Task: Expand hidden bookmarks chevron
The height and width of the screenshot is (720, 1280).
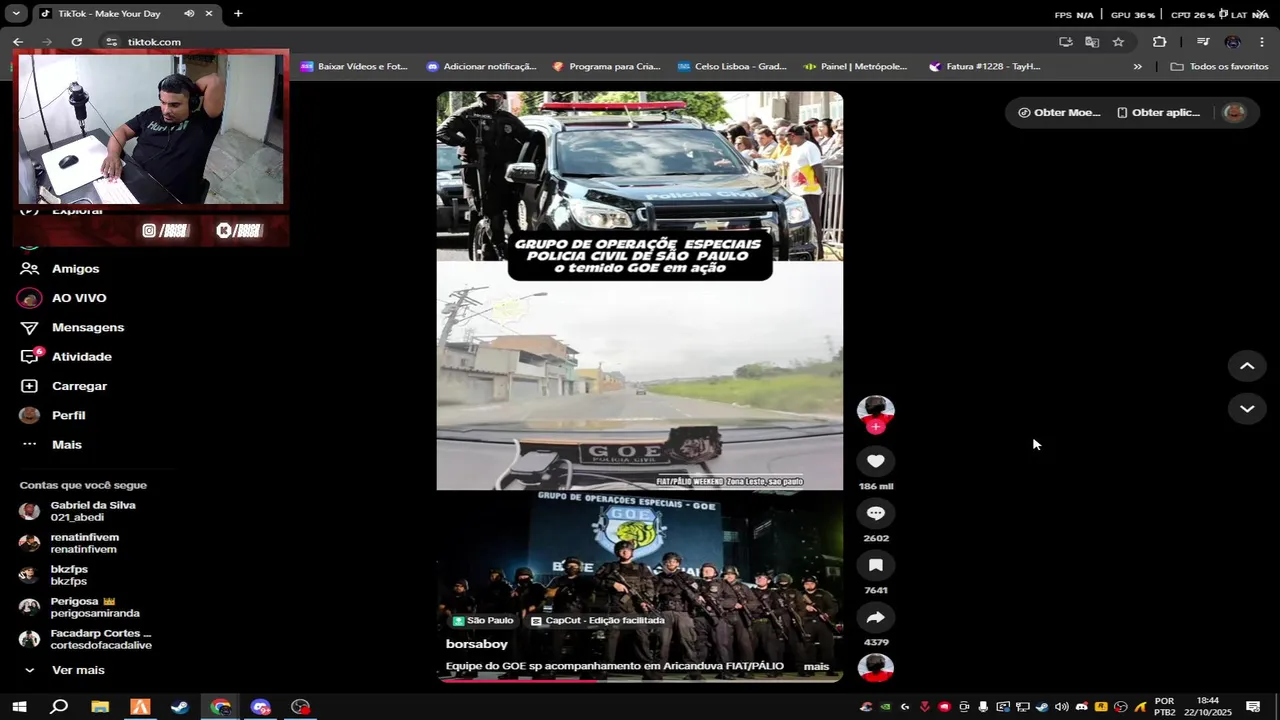Action: tap(1137, 67)
